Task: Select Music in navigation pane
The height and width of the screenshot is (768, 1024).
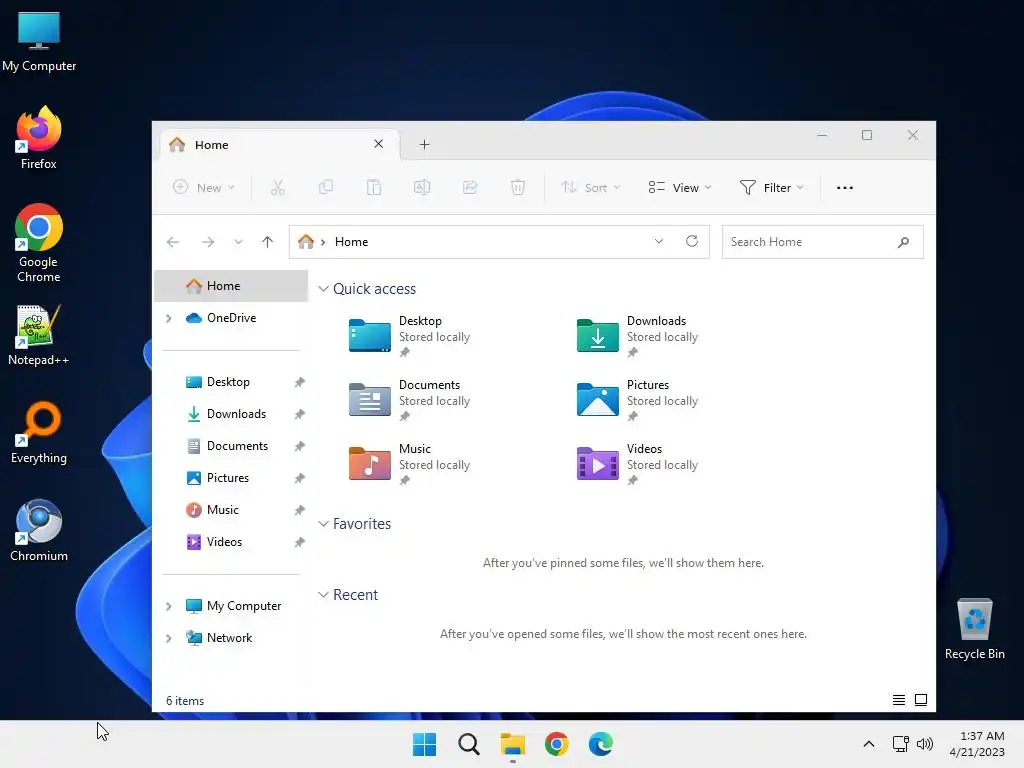Action: click(x=231, y=509)
